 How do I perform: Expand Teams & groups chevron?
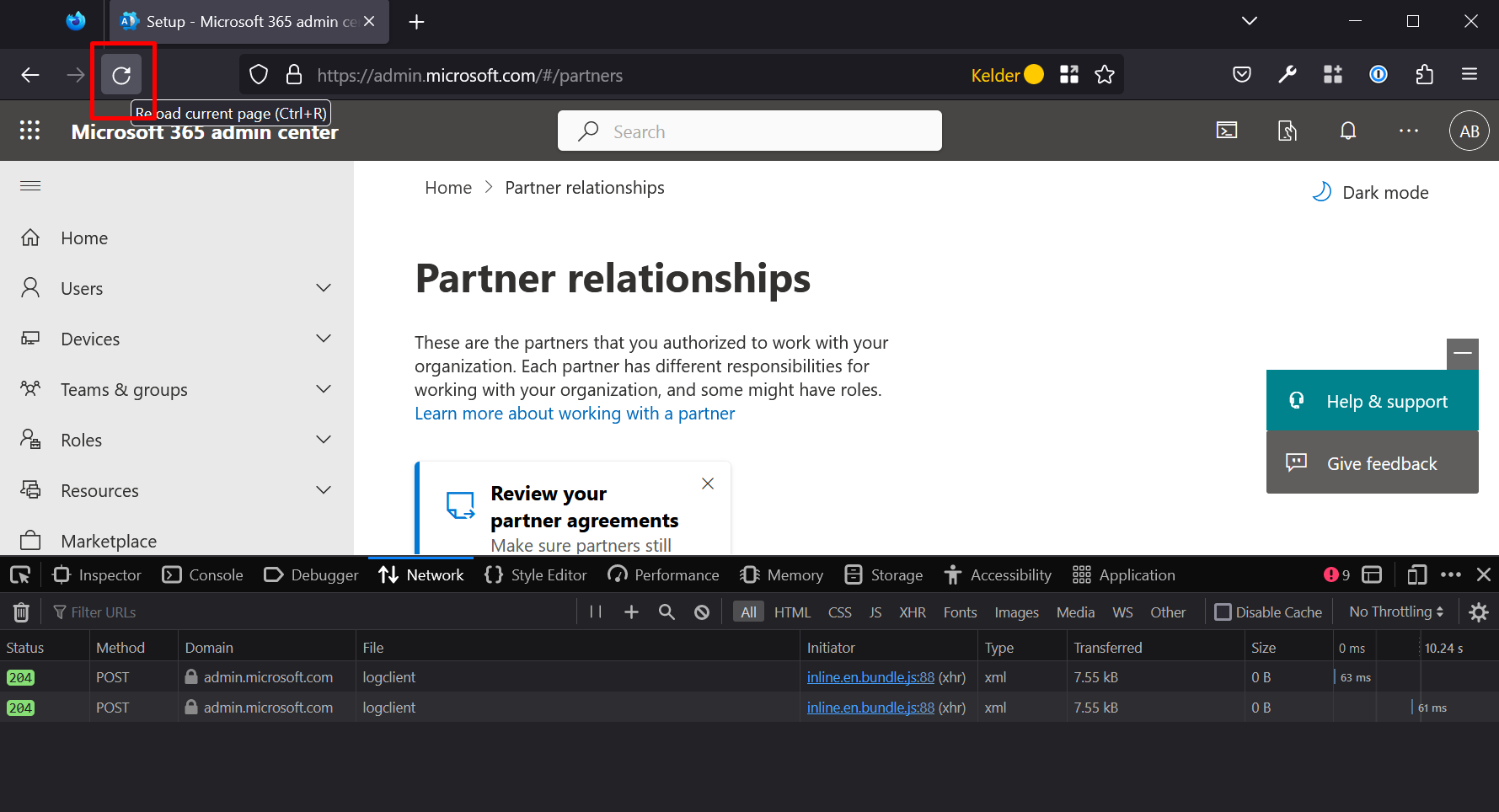pyautogui.click(x=324, y=389)
